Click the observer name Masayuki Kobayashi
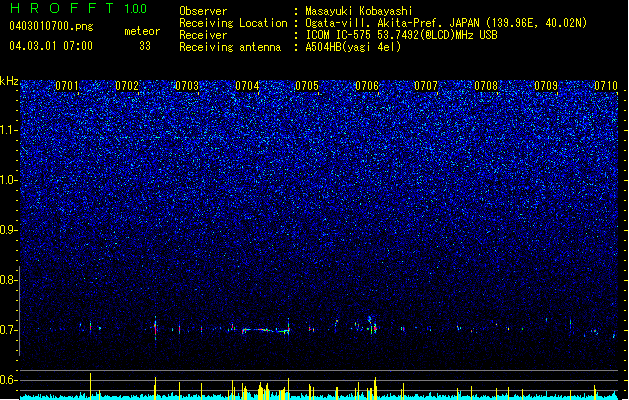The image size is (629, 400). pos(359,11)
